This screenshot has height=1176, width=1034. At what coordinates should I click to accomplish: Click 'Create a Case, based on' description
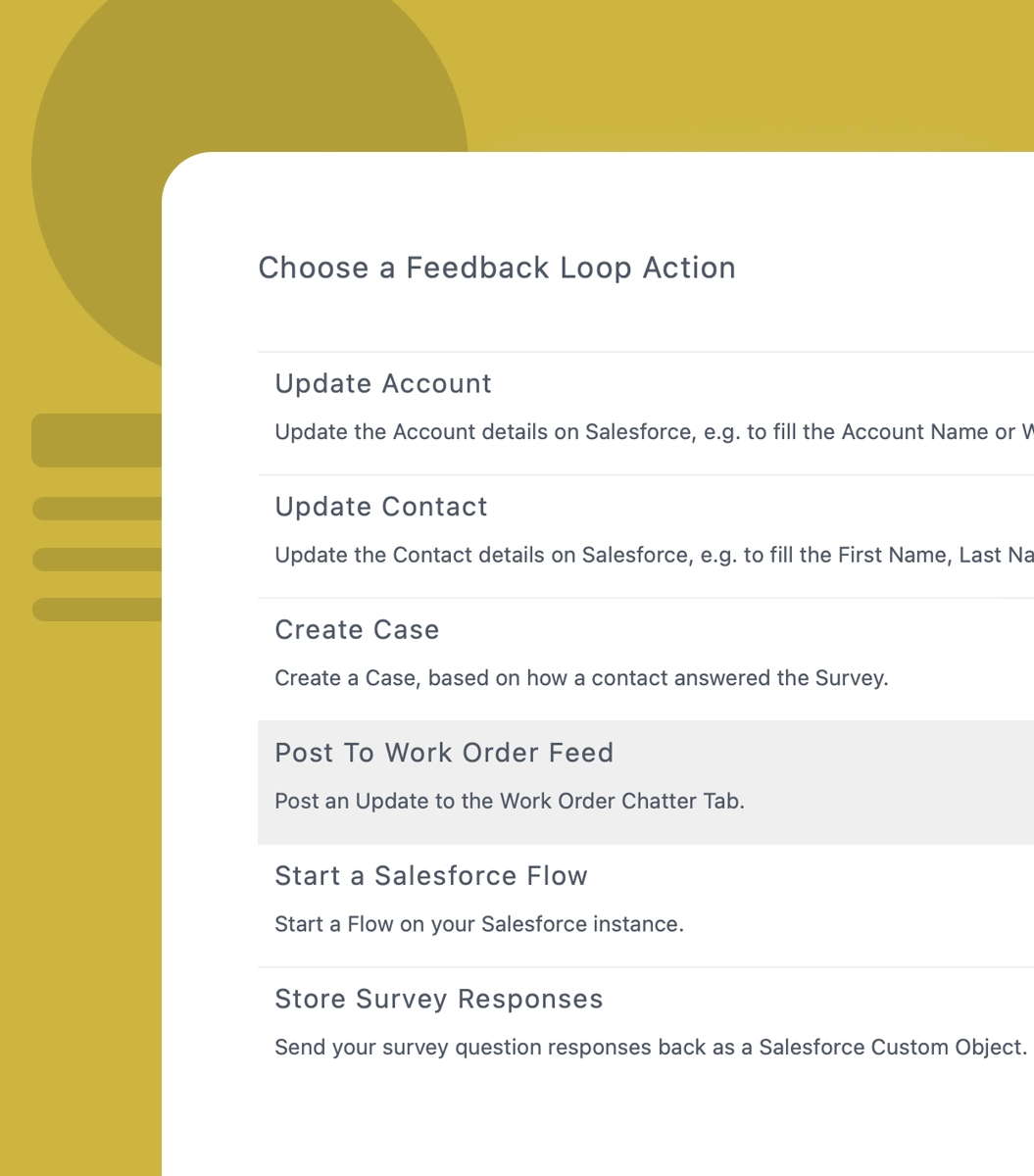pyautogui.click(x=581, y=678)
